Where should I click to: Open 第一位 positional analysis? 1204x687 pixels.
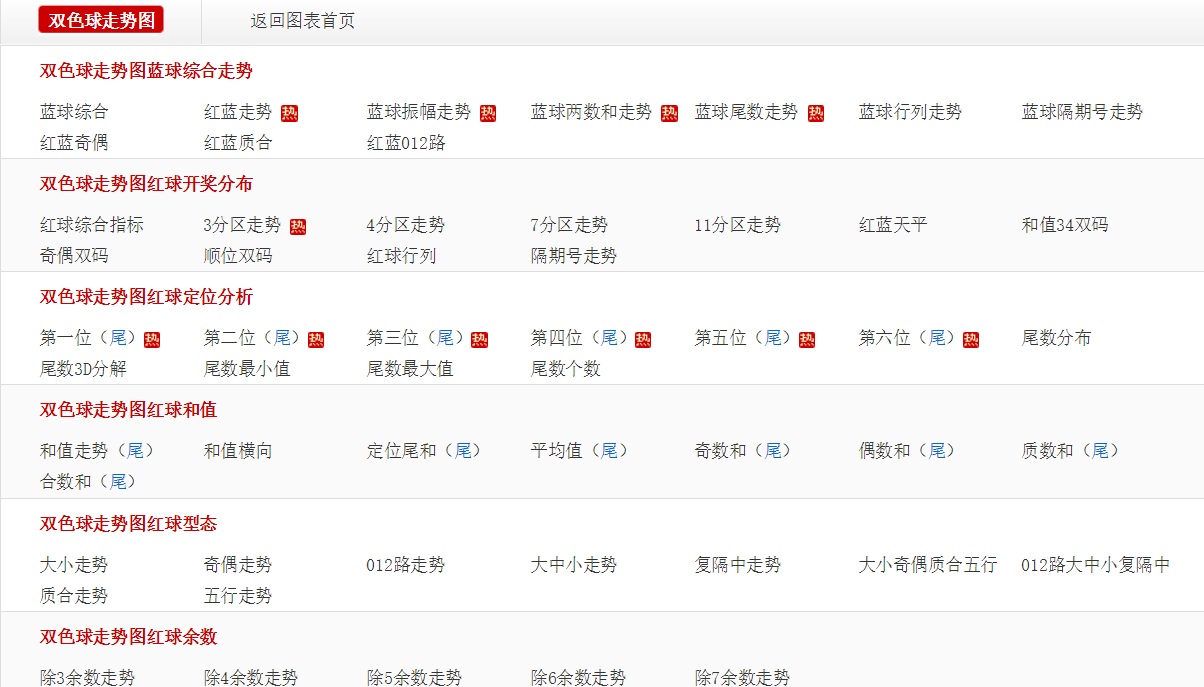point(66,338)
